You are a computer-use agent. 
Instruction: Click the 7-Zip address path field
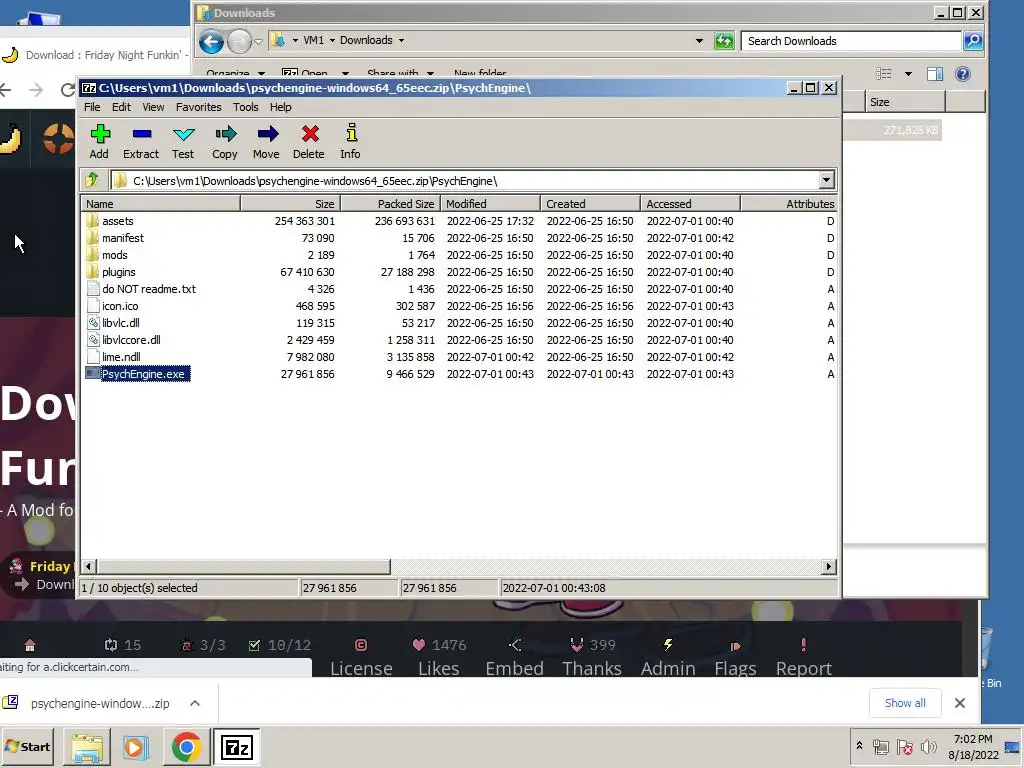465,180
